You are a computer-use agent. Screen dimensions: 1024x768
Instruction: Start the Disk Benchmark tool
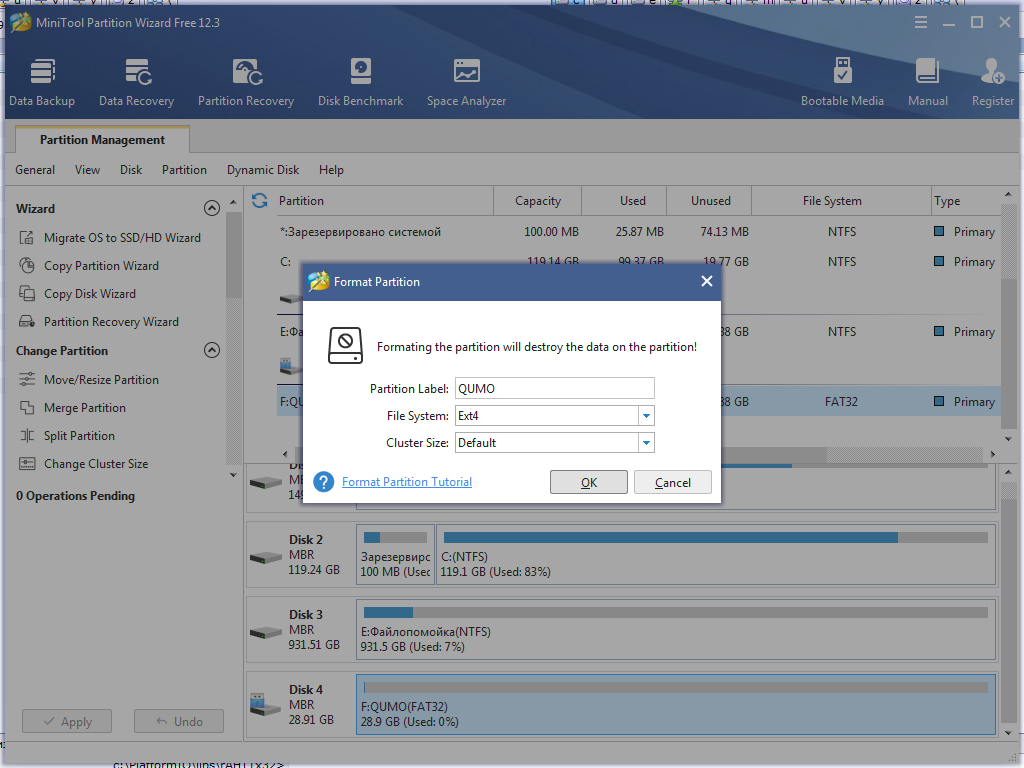point(360,83)
